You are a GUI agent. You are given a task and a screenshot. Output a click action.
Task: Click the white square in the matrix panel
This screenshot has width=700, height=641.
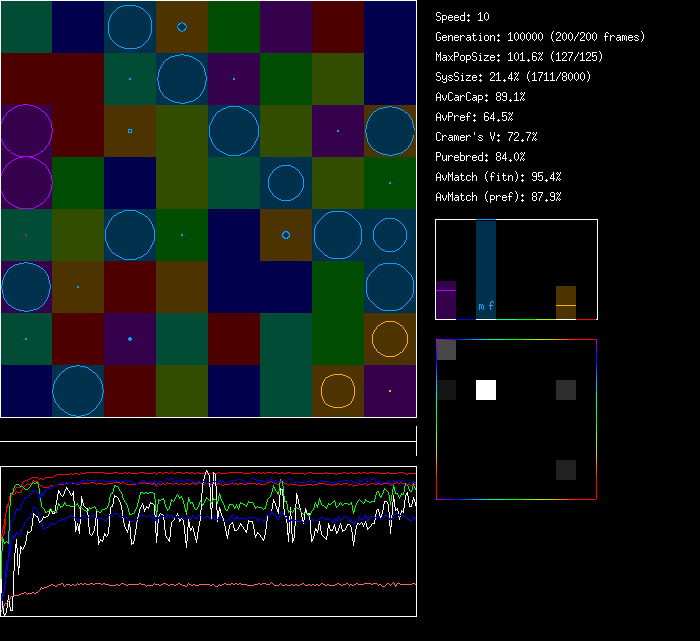485,390
